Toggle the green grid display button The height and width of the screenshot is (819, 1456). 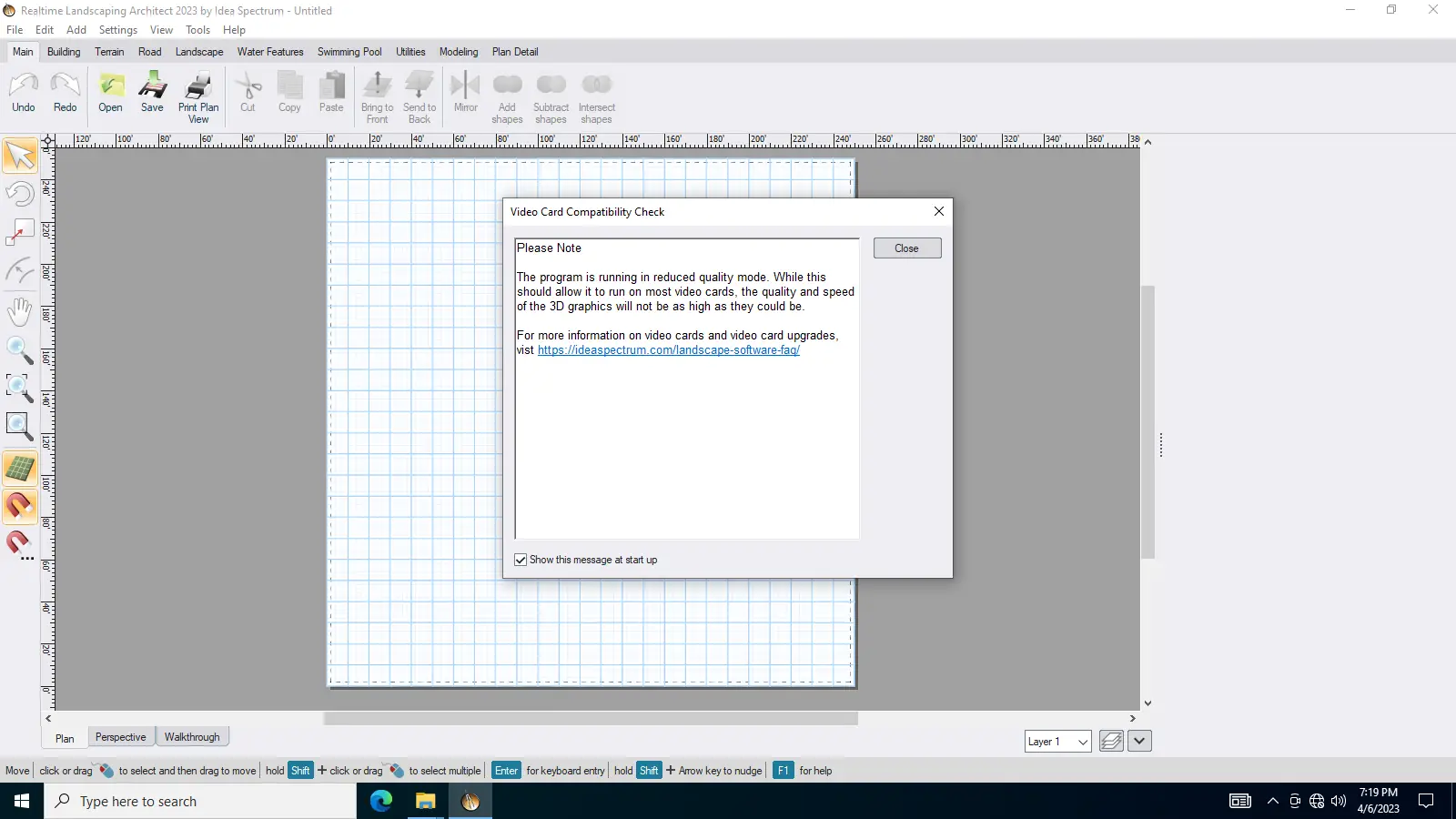20,469
